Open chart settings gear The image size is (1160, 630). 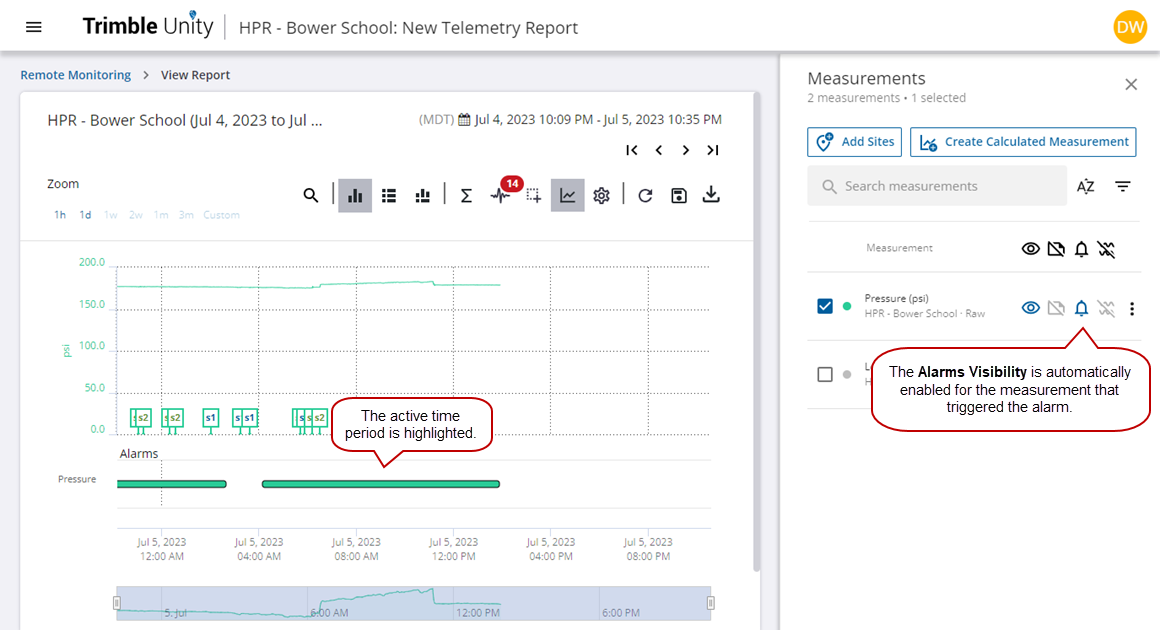pyautogui.click(x=601, y=195)
